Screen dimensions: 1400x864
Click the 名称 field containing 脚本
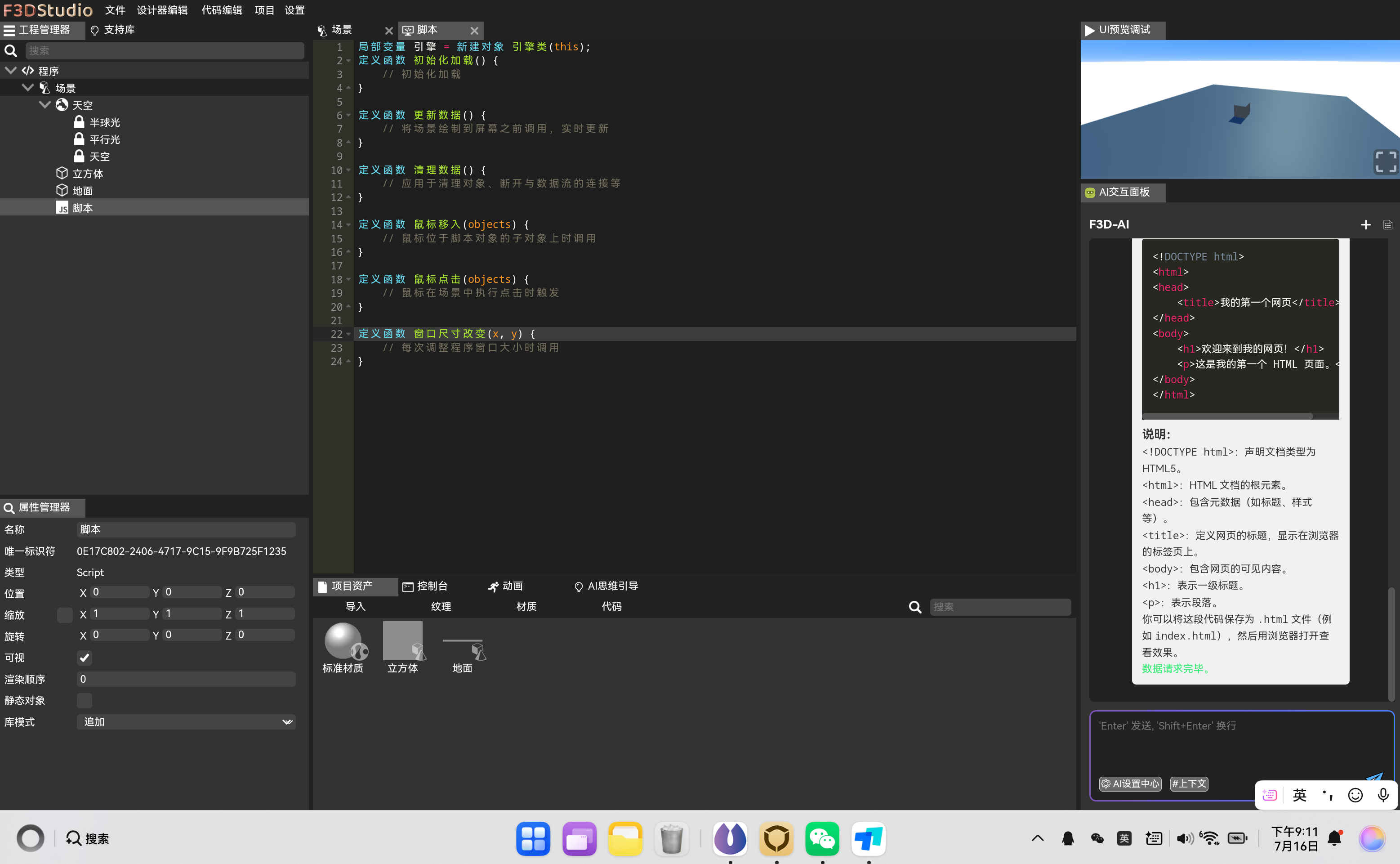coord(186,529)
